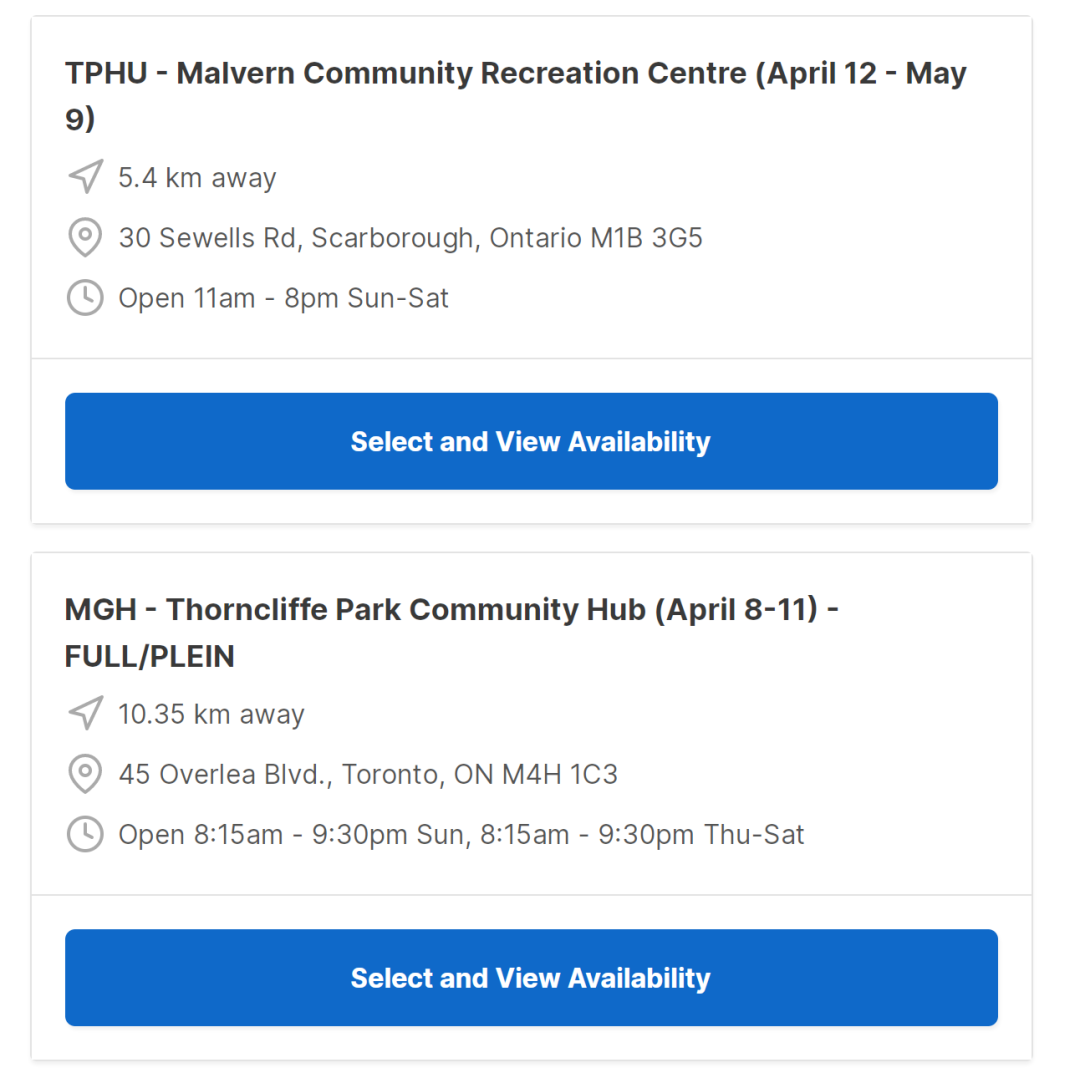The width and height of the screenshot is (1080, 1078).
Task: Click the map pin icon for 45 Overlea Blvd
Action: pos(85,774)
